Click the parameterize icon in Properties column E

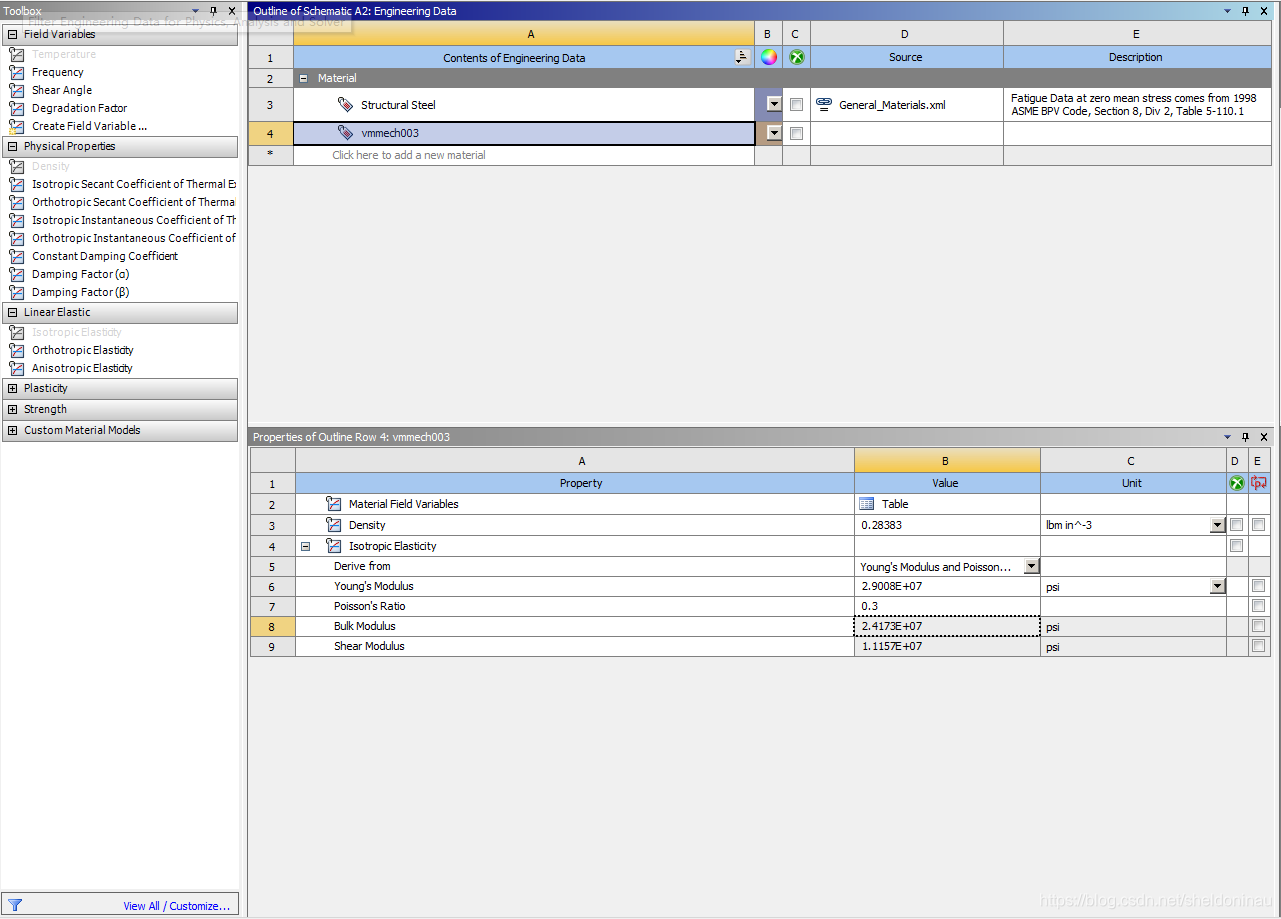(x=1259, y=483)
